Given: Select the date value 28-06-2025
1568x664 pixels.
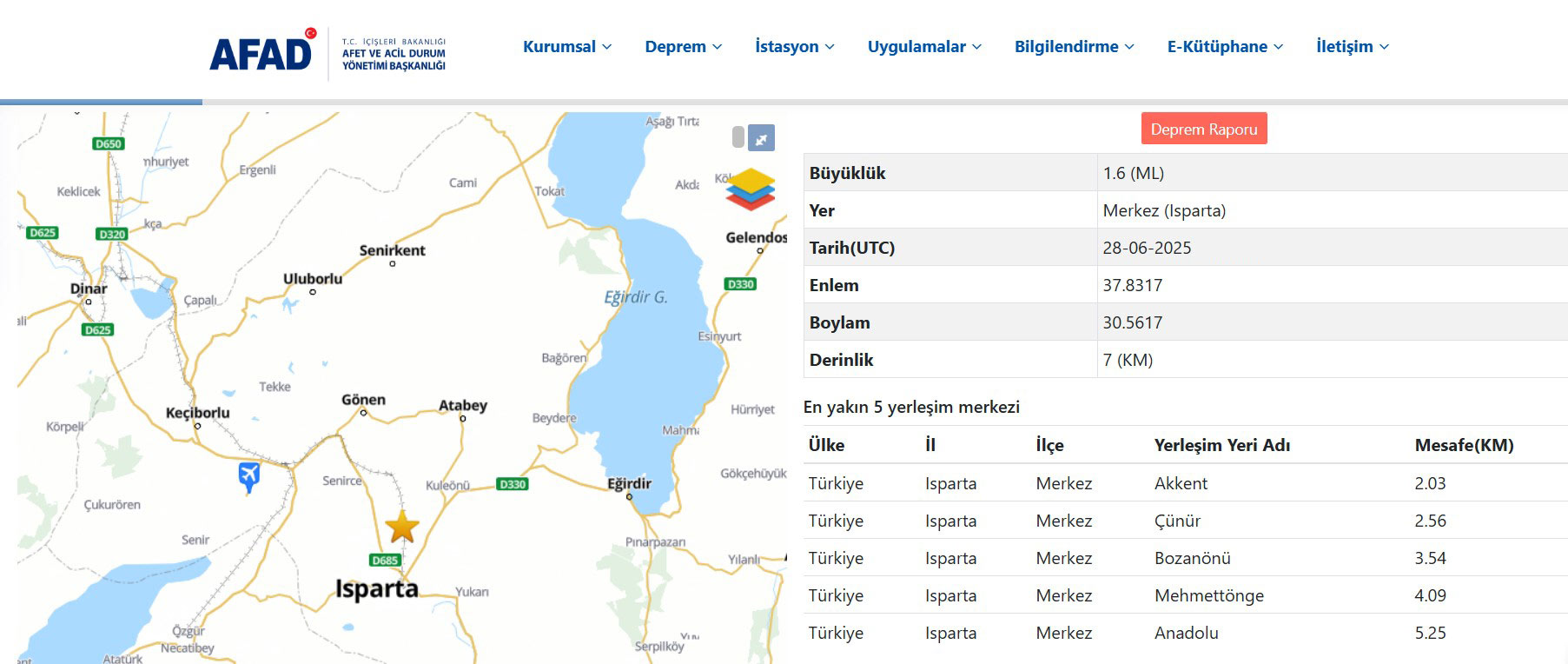Looking at the screenshot, I should point(1147,248).
